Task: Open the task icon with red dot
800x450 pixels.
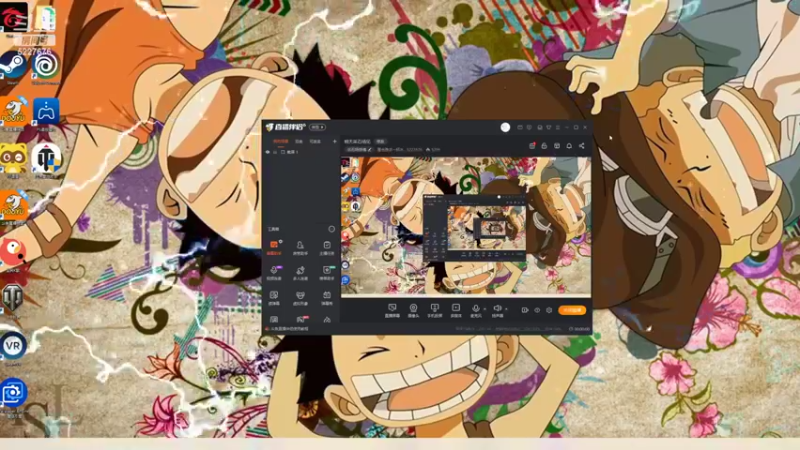Action: click(532, 146)
